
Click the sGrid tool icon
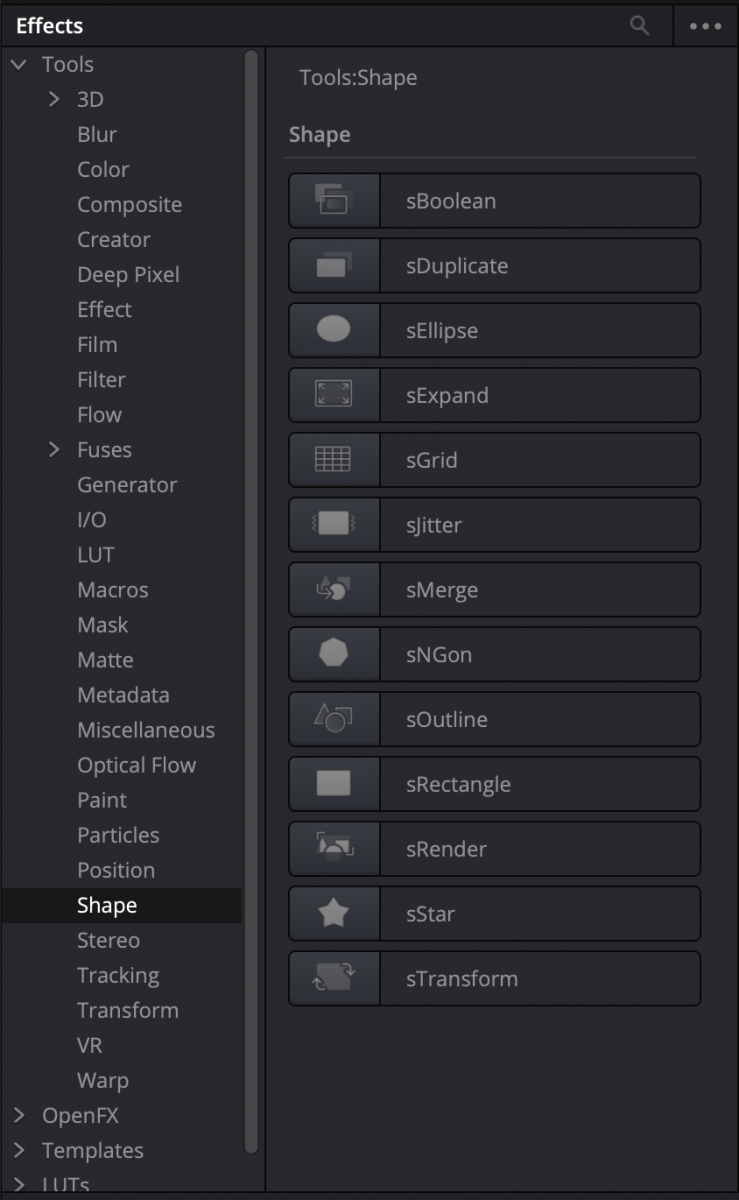(333, 460)
